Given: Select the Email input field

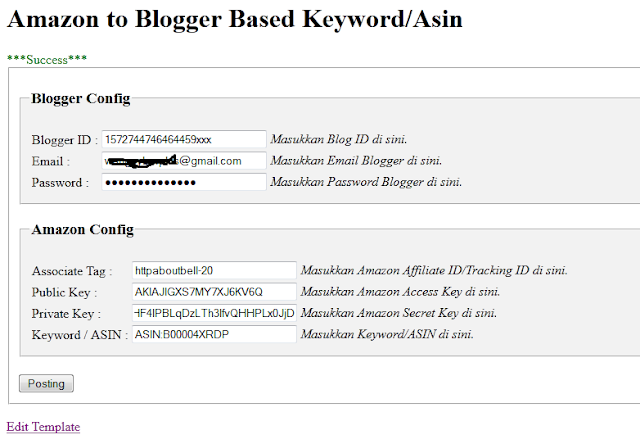Looking at the screenshot, I should click(x=184, y=160).
